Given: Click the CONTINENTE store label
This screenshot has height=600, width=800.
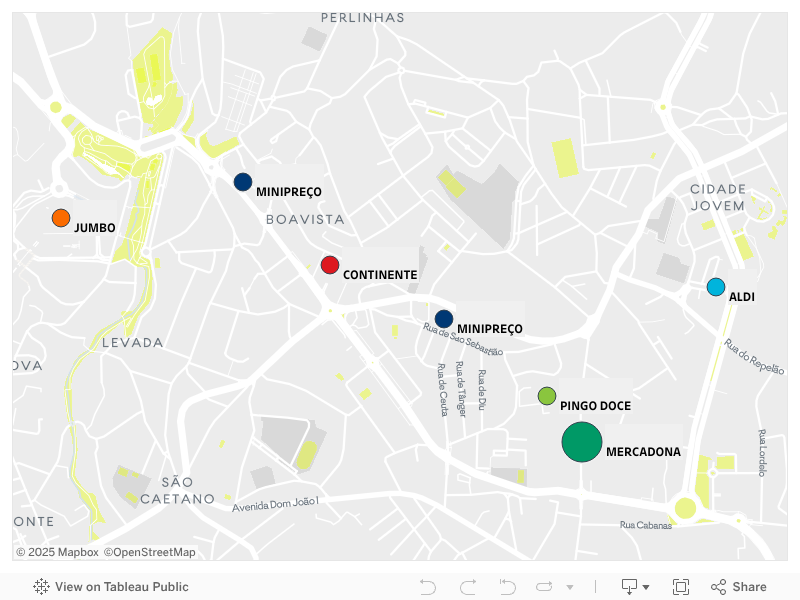Looking at the screenshot, I should [x=380, y=275].
